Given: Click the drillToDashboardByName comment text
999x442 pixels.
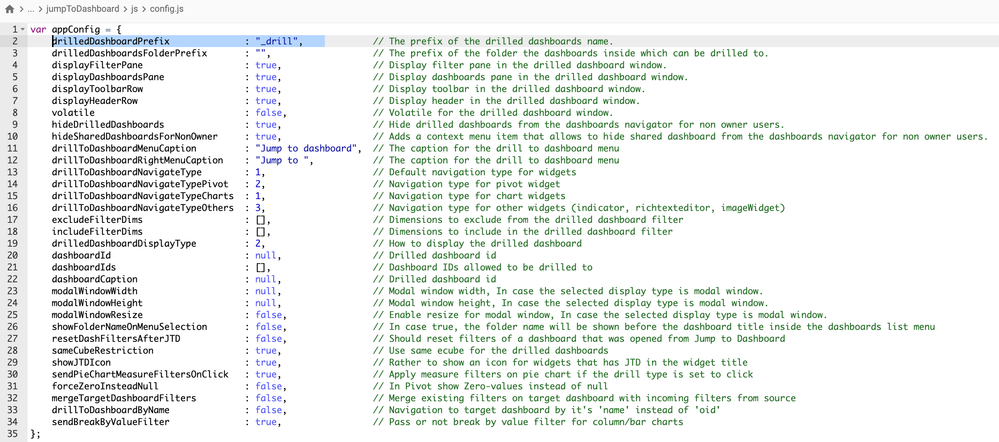Looking at the screenshot, I should point(571,410).
